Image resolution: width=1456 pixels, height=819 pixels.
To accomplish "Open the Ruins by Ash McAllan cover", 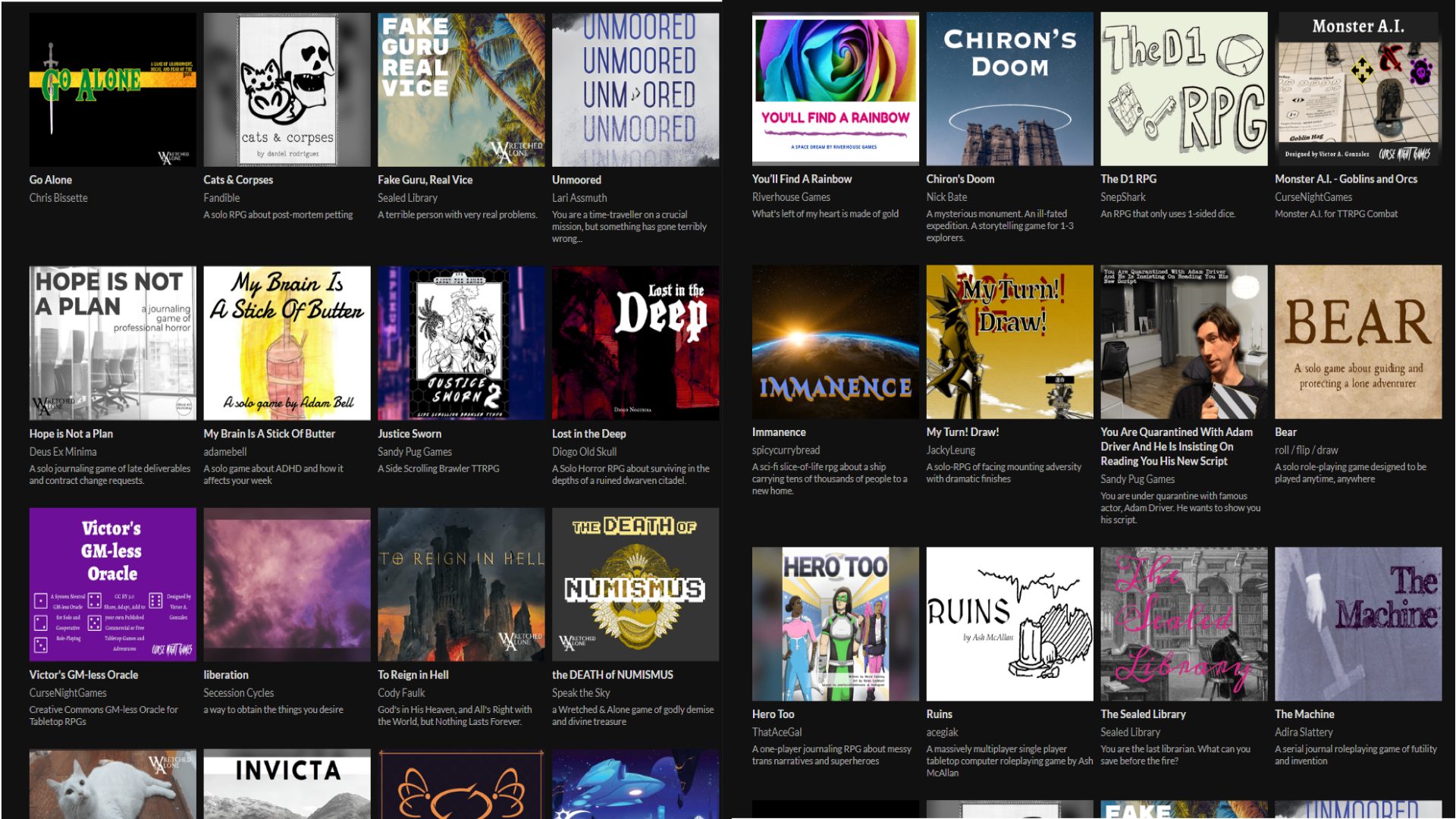I will click(1009, 623).
